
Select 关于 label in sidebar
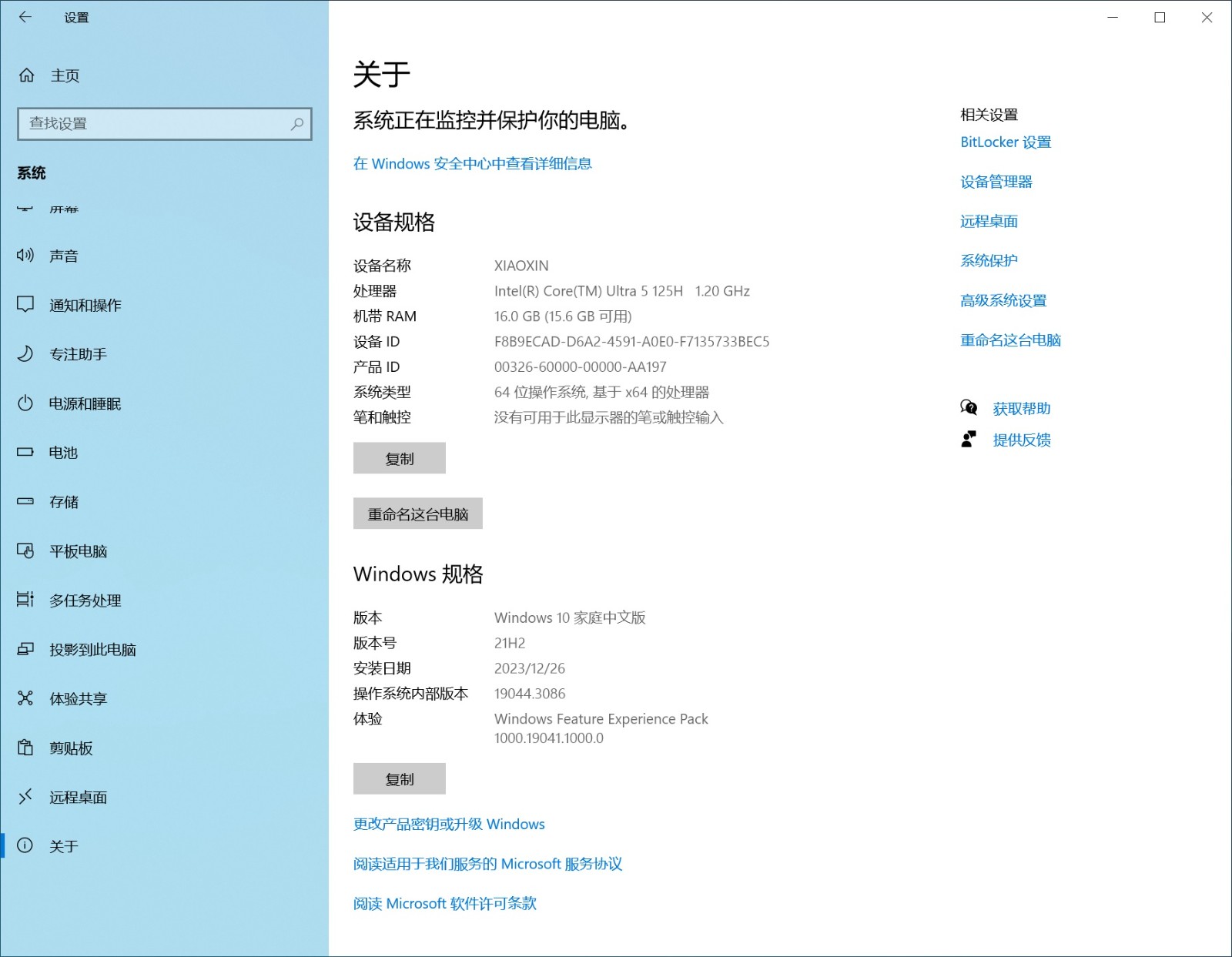click(63, 847)
